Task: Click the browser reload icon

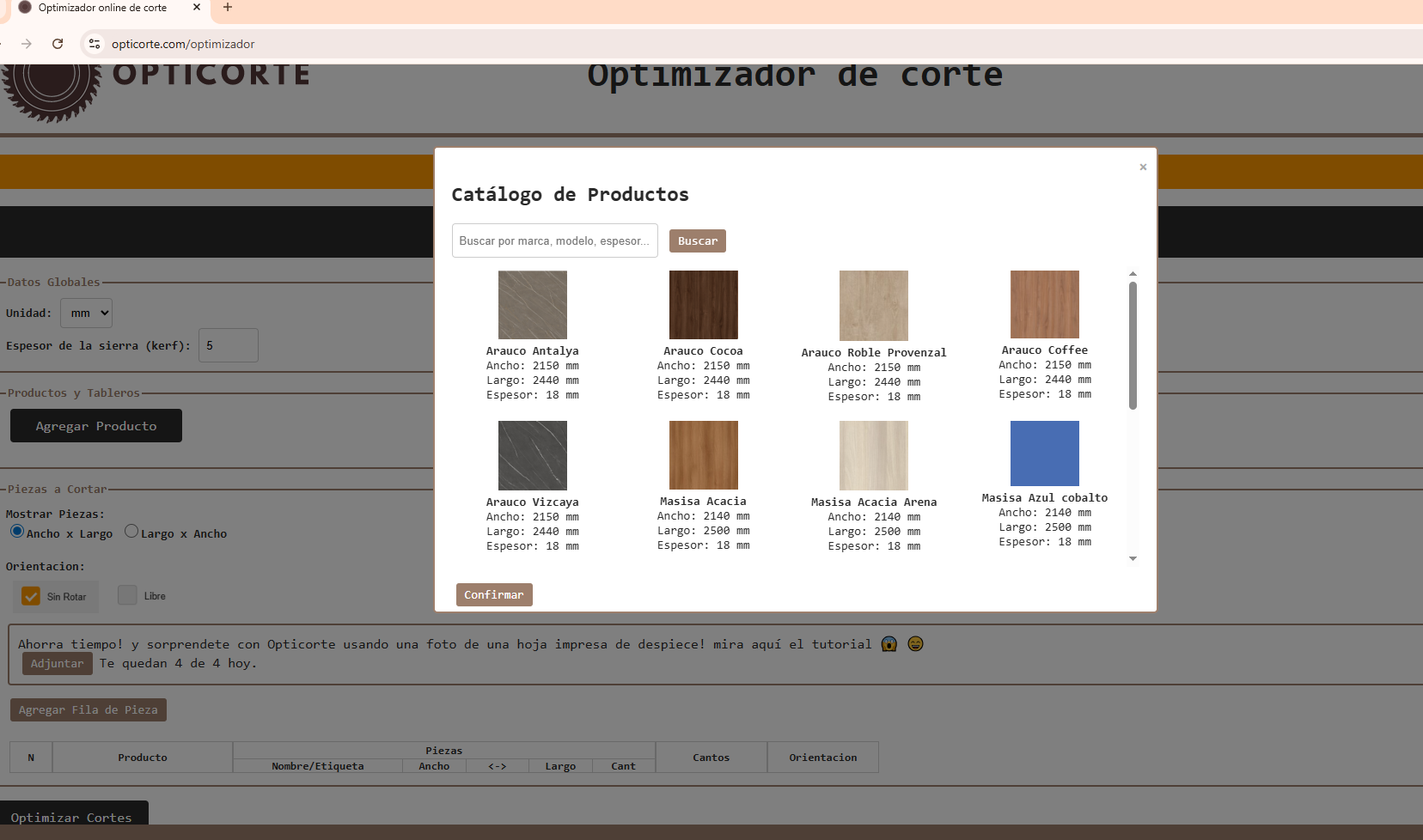Action: [x=58, y=44]
